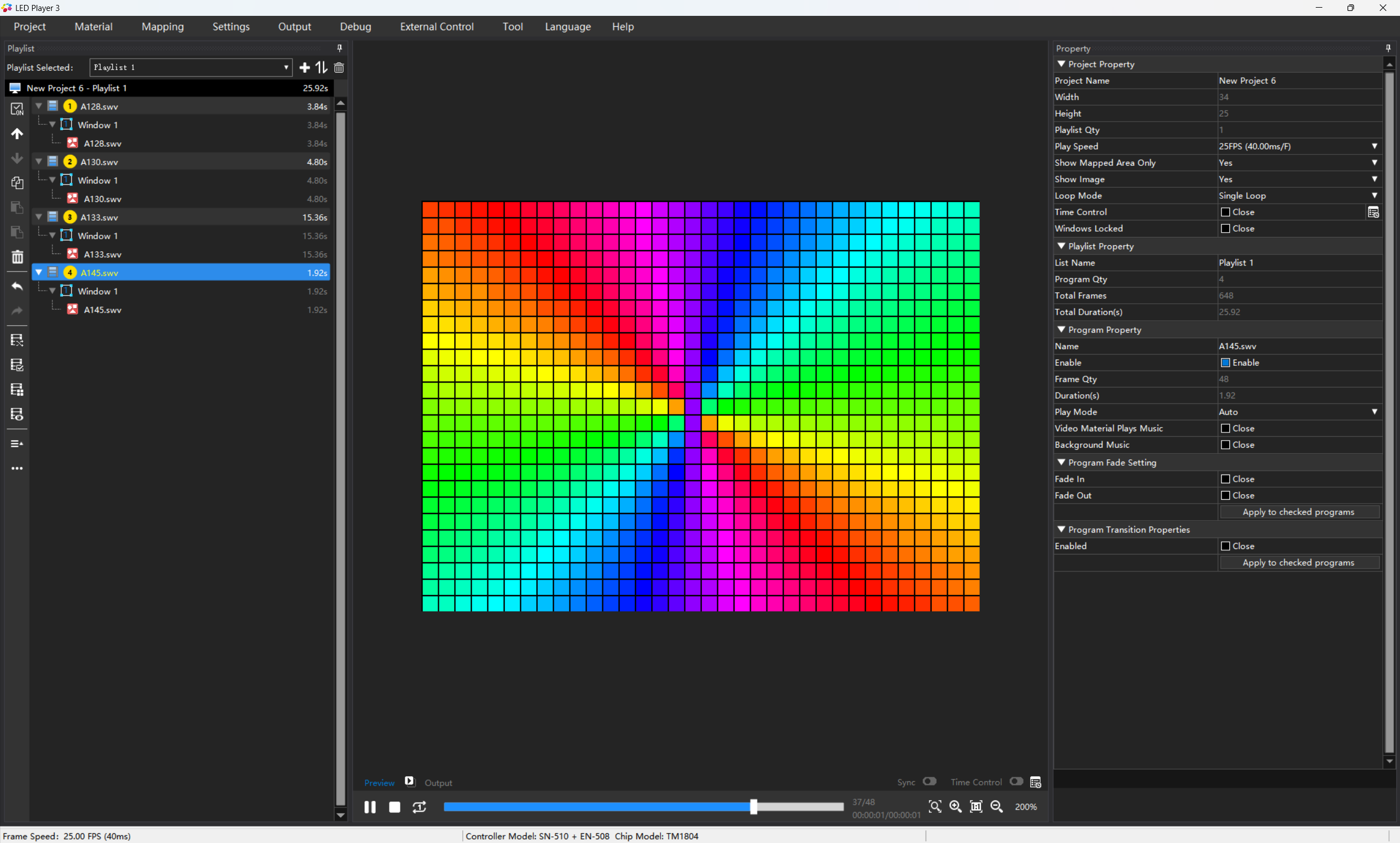Toggle the single loop repeat icon
Image resolution: width=1400 pixels, height=843 pixels.
click(x=420, y=807)
